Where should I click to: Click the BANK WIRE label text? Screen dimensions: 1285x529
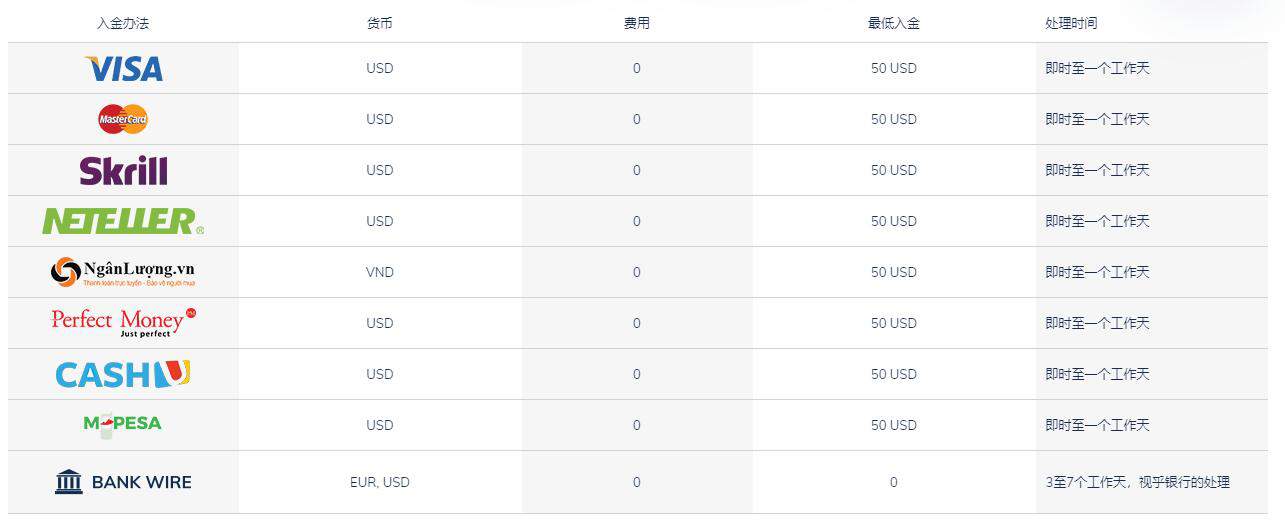(x=142, y=482)
